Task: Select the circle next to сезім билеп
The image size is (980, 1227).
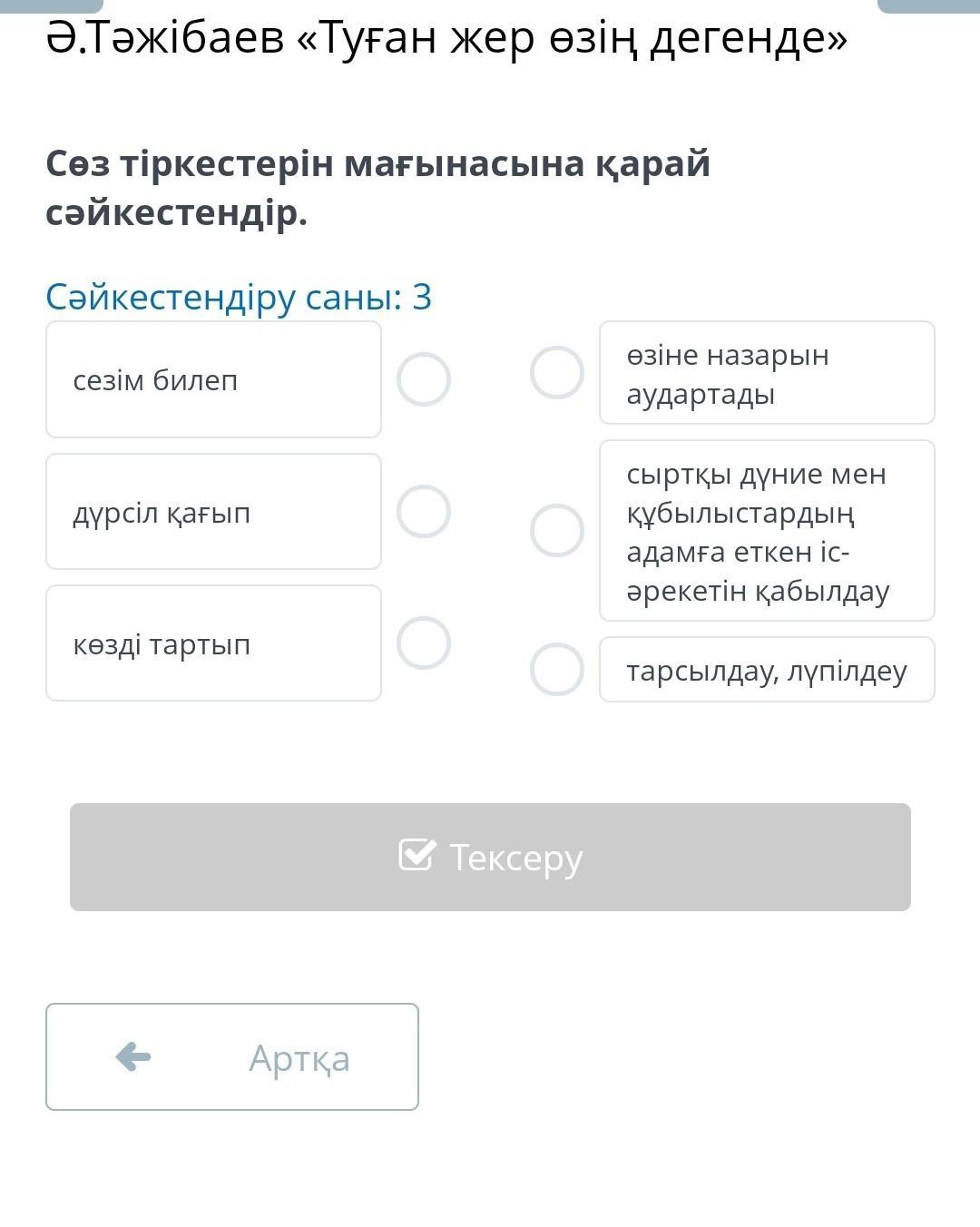Action: point(424,379)
